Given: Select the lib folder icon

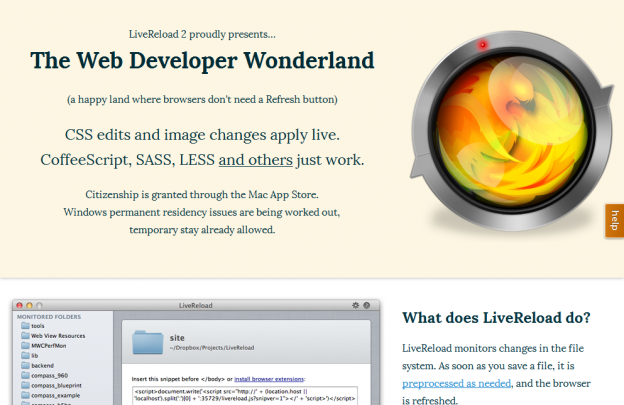Looking at the screenshot, I should [x=25, y=355].
